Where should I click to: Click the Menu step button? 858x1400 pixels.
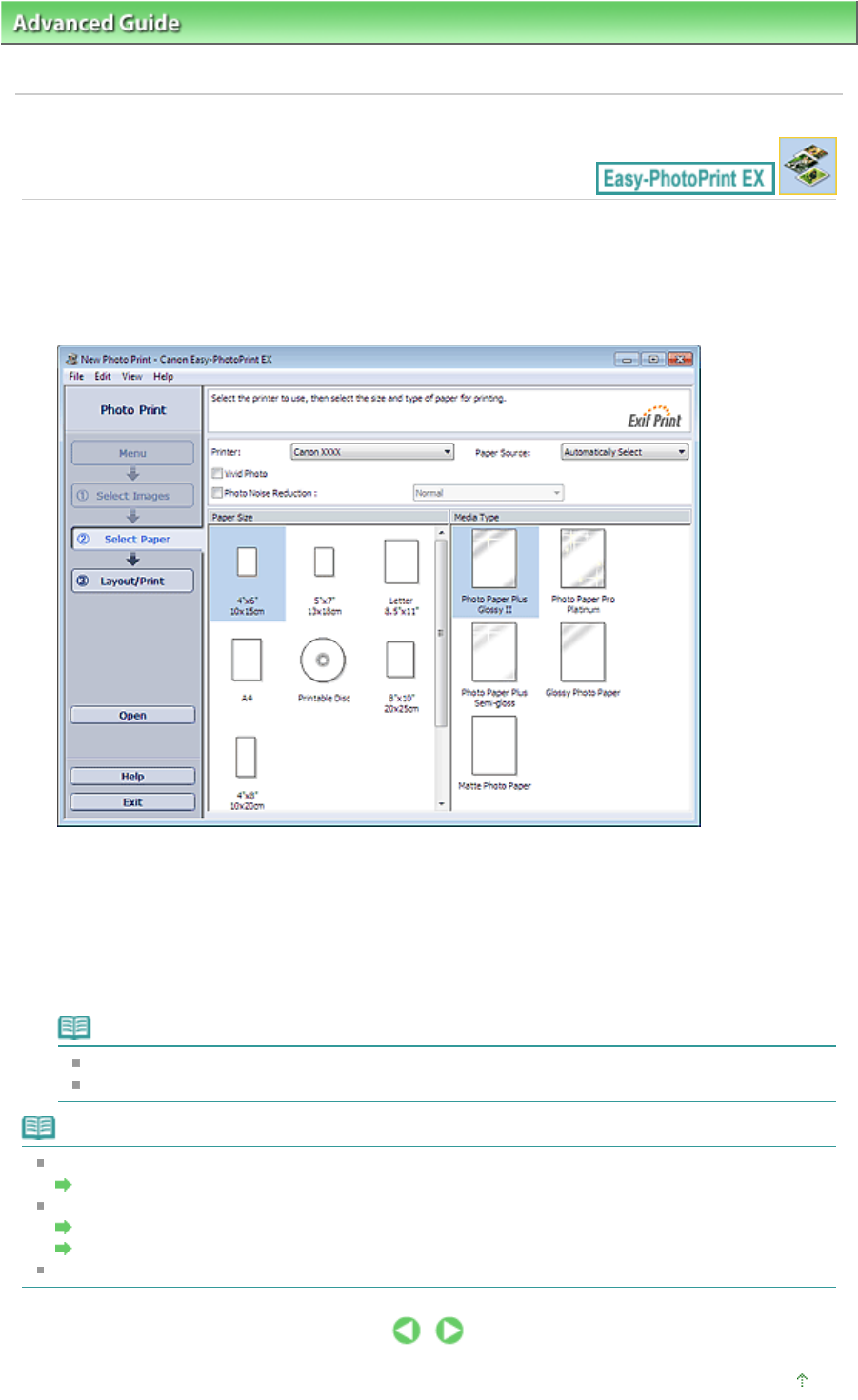pos(132,453)
